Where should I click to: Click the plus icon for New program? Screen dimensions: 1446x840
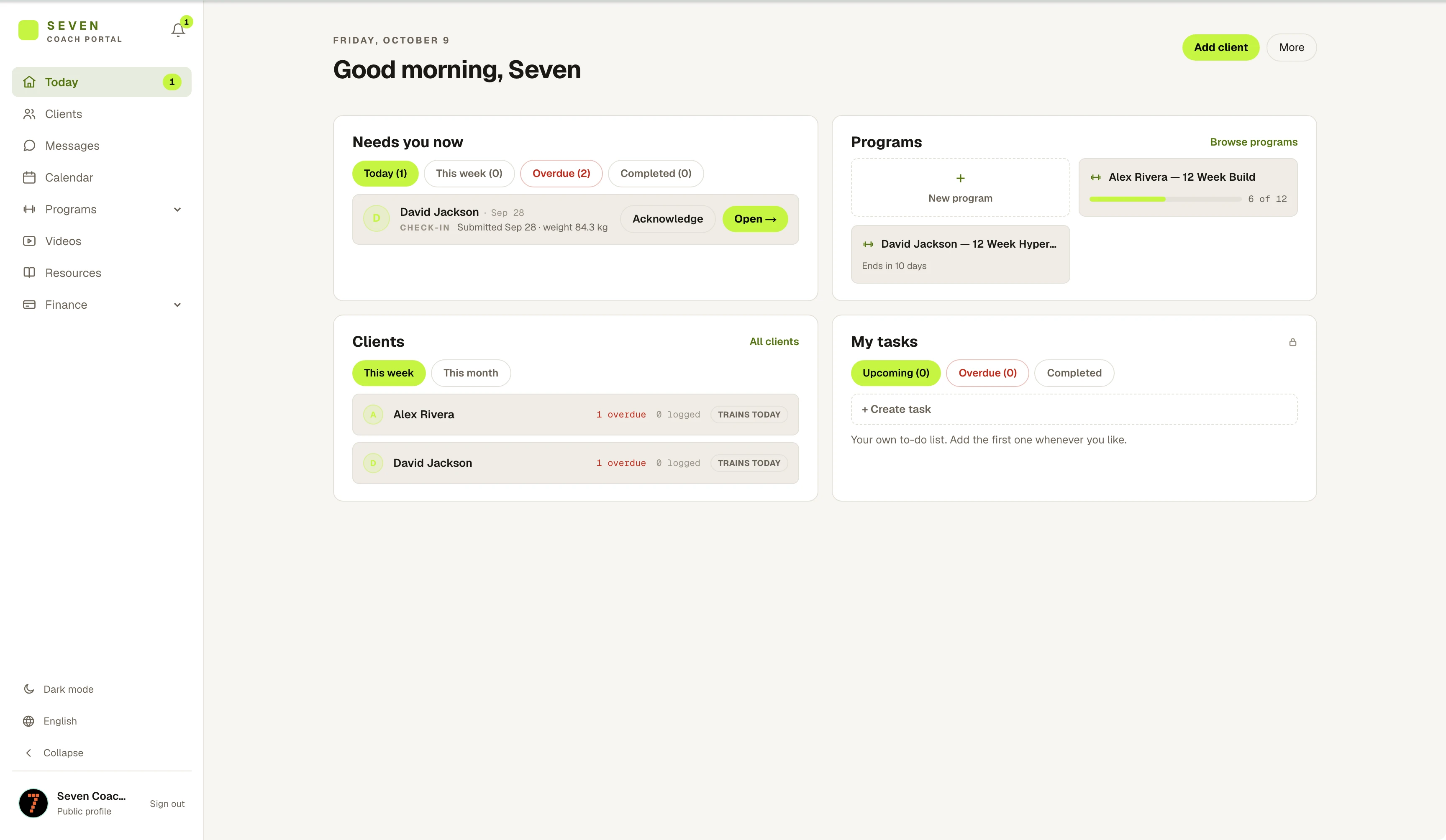point(961,179)
